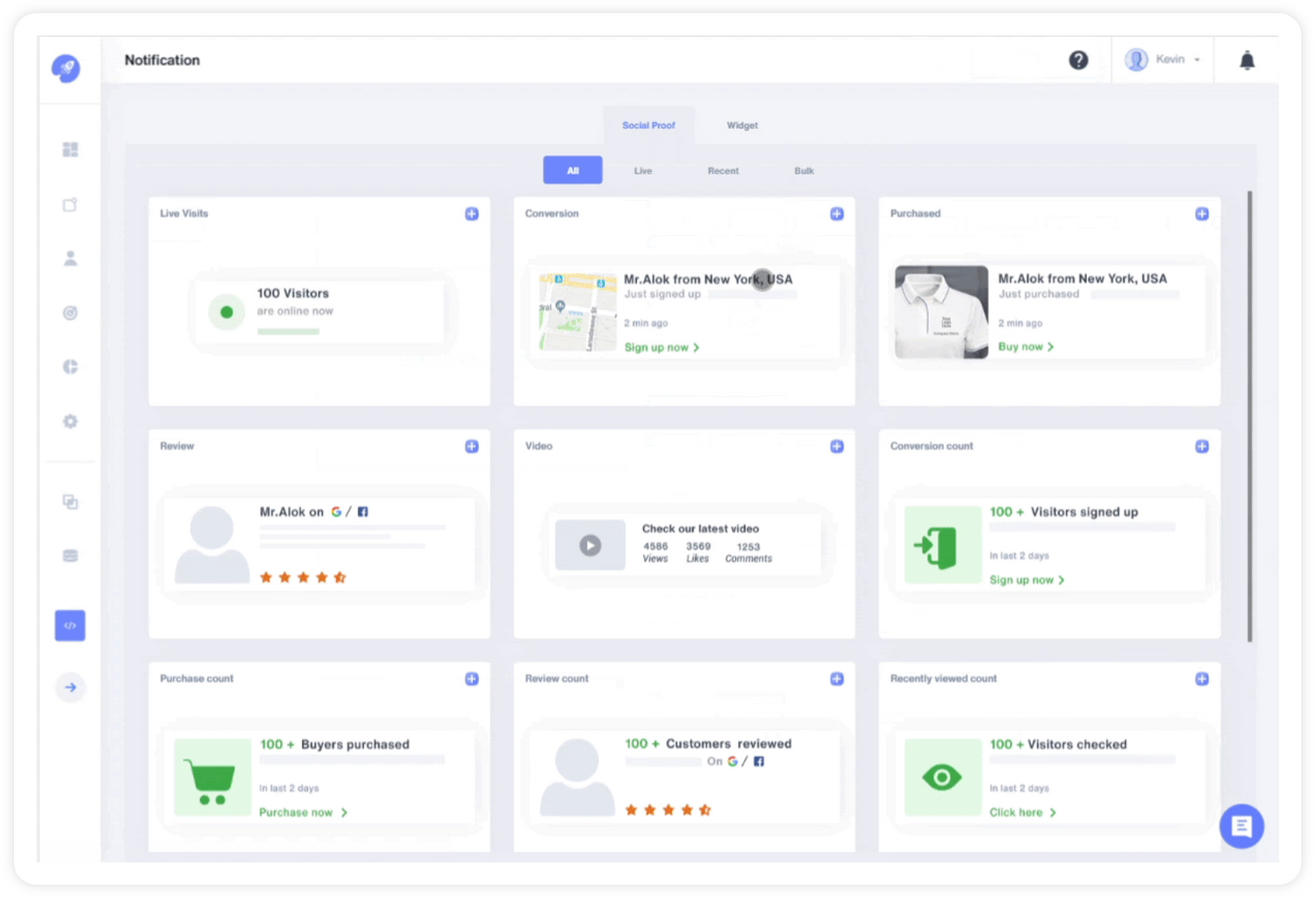Viewport: 1316px width, 898px height.
Task: Select the Social Proof tab
Action: coord(648,126)
